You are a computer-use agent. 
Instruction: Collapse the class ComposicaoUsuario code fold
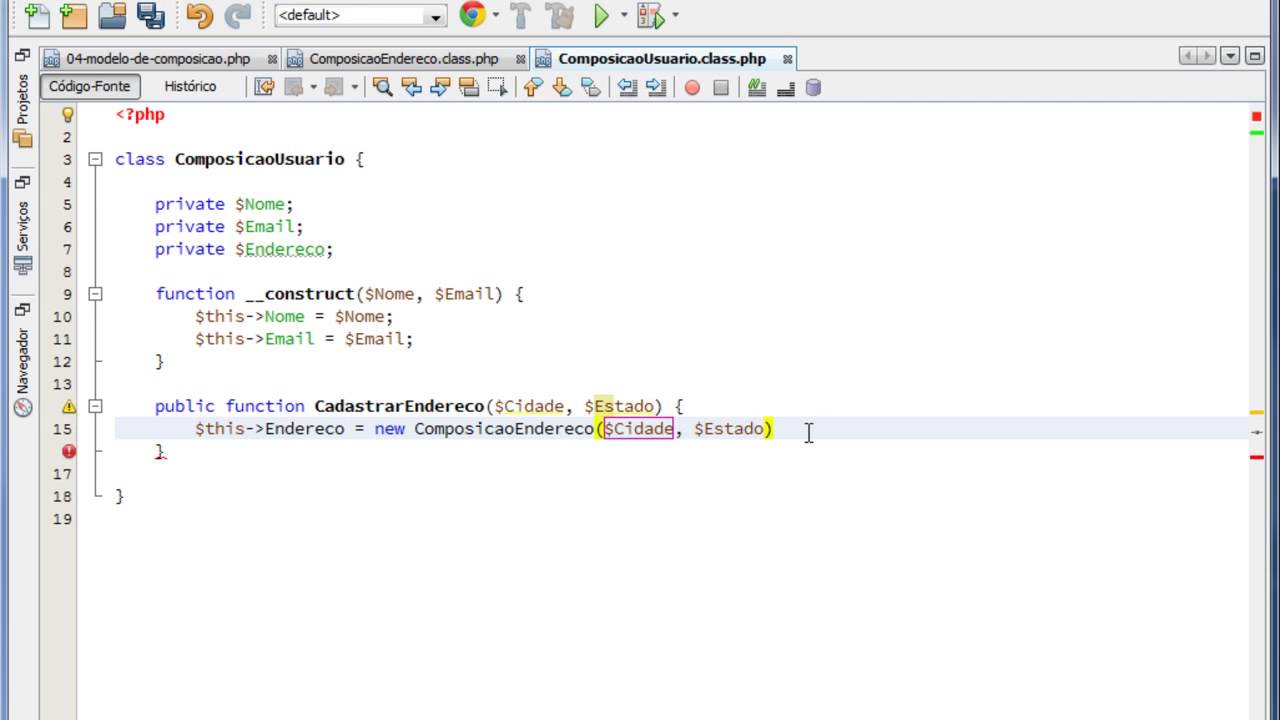95,159
